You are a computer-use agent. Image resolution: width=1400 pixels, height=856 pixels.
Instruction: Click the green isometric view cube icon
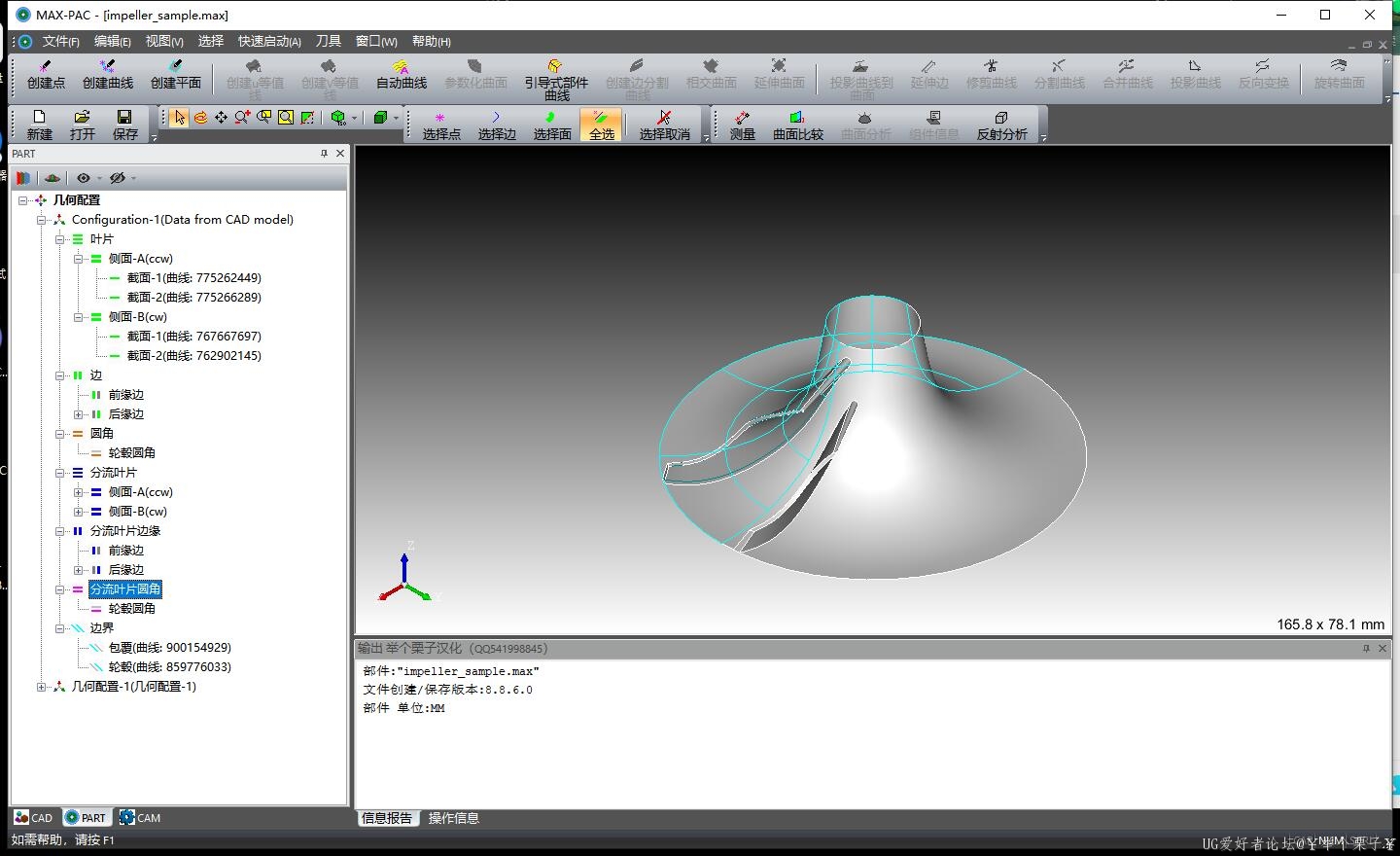pyautogui.click(x=338, y=118)
